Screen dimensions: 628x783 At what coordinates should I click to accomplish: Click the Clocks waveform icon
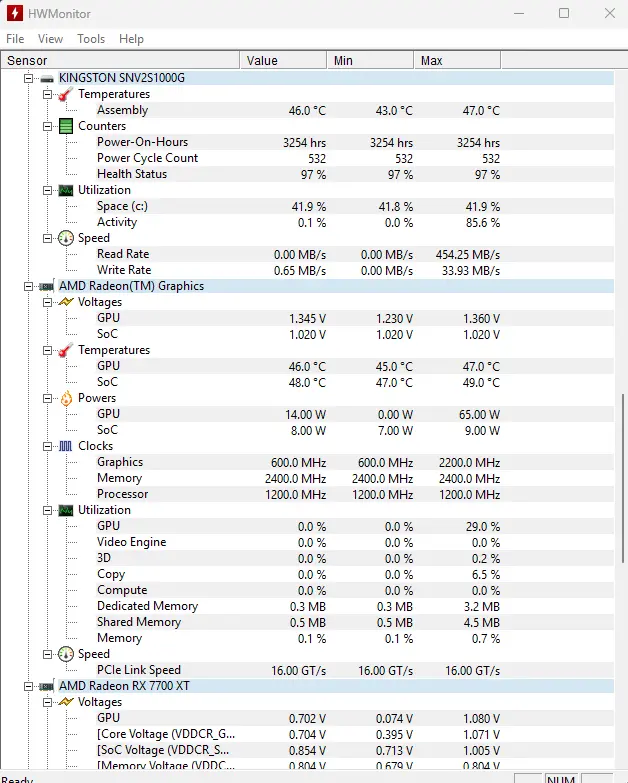(x=66, y=446)
